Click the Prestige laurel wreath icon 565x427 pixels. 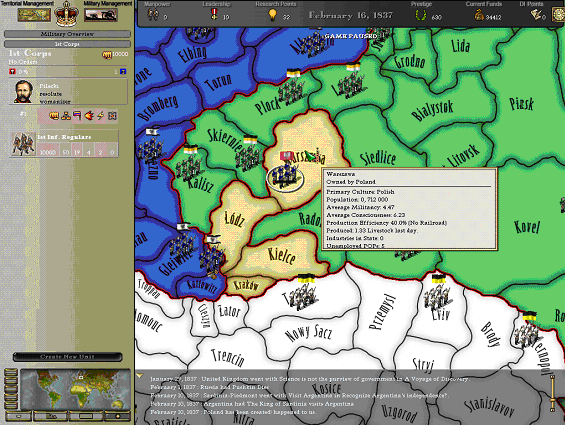[421, 15]
